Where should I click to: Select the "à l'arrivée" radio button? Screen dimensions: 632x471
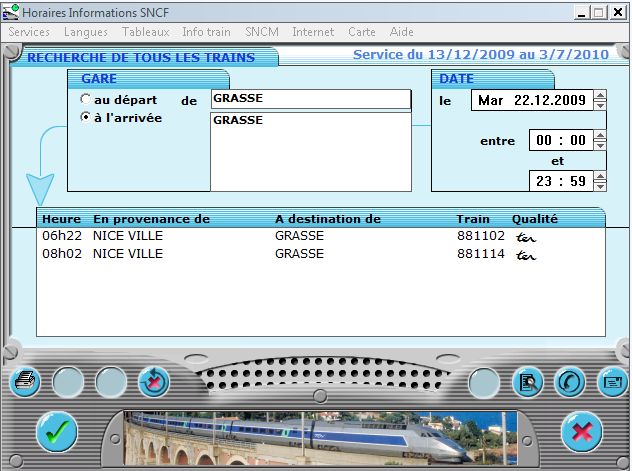[x=85, y=118]
